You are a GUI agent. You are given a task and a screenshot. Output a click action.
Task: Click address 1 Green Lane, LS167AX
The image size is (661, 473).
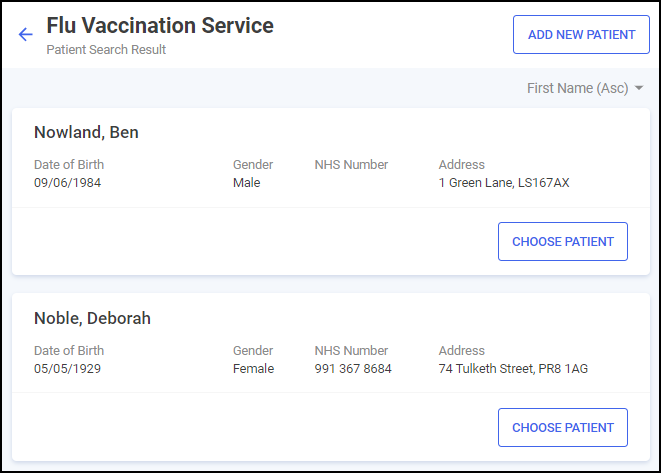tap(504, 183)
